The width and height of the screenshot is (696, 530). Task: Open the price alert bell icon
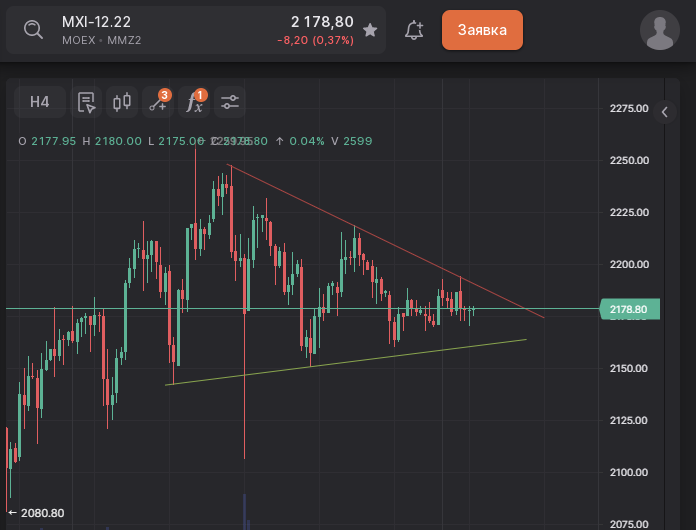tap(414, 30)
